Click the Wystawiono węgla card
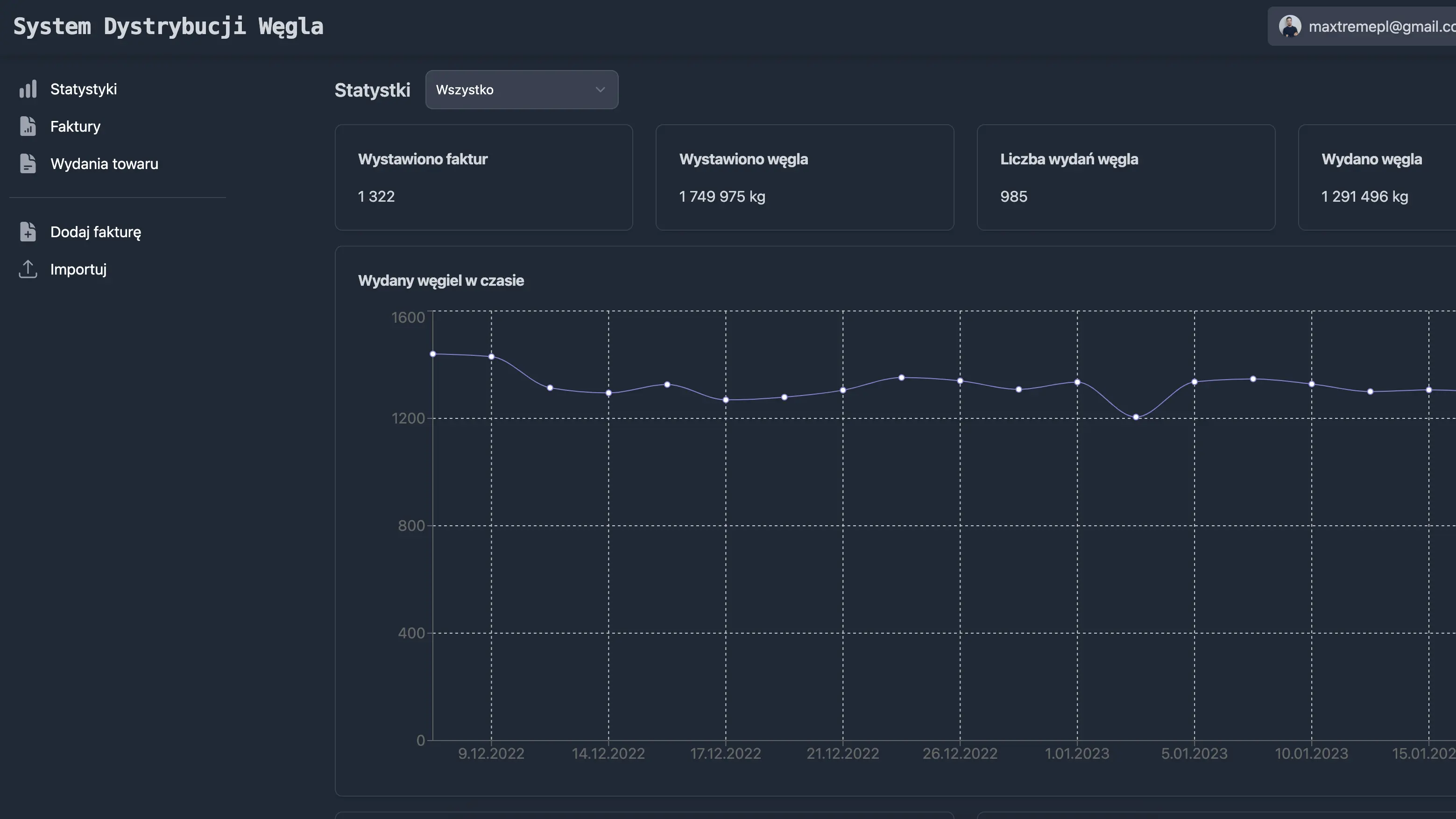 pyautogui.click(x=805, y=177)
